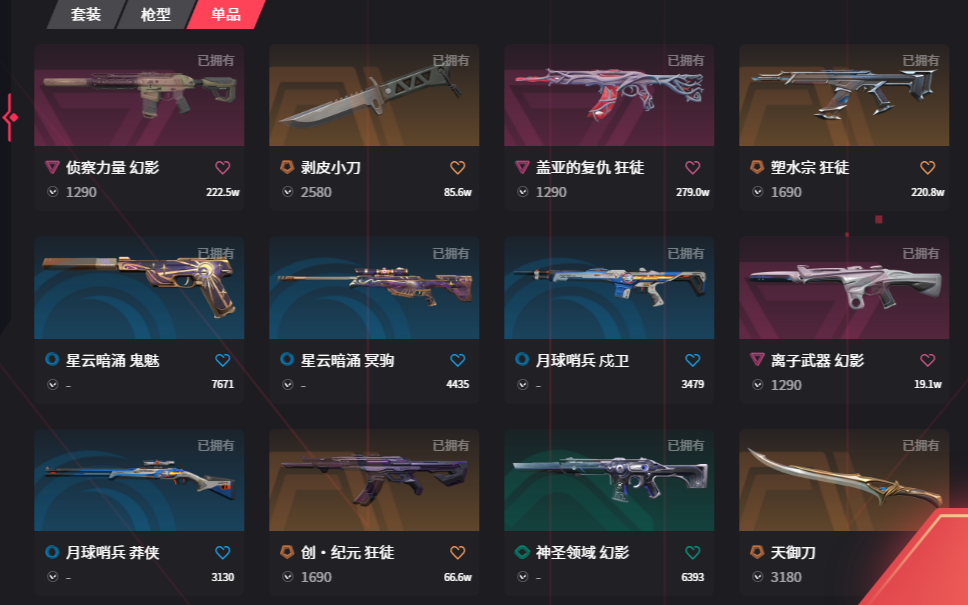The height and width of the screenshot is (605, 968).
Task: Open the 盖亚的复仇 狂徒 title link
Action: [590, 167]
